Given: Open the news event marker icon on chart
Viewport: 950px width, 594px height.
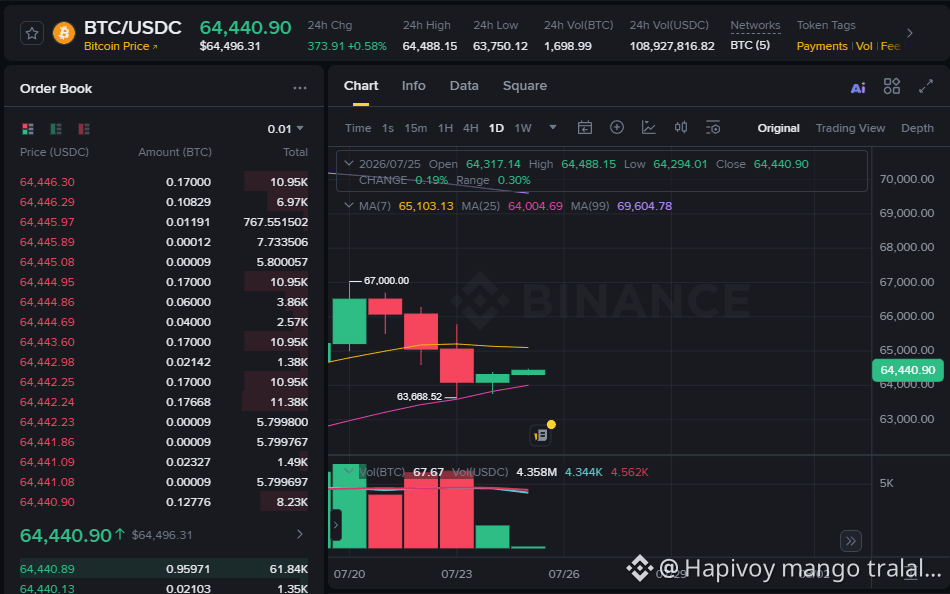Looking at the screenshot, I should click(x=540, y=435).
